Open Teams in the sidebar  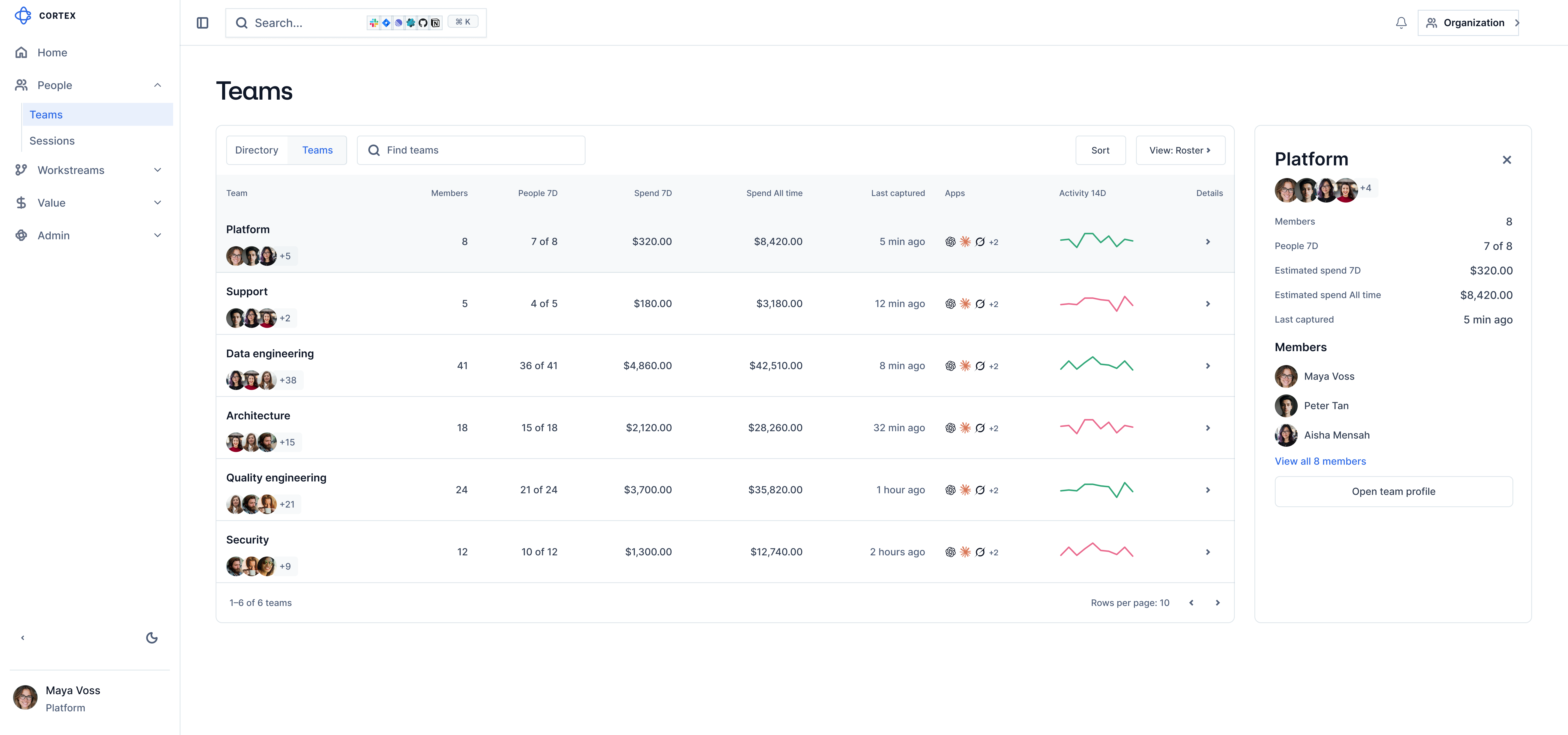[x=97, y=114]
